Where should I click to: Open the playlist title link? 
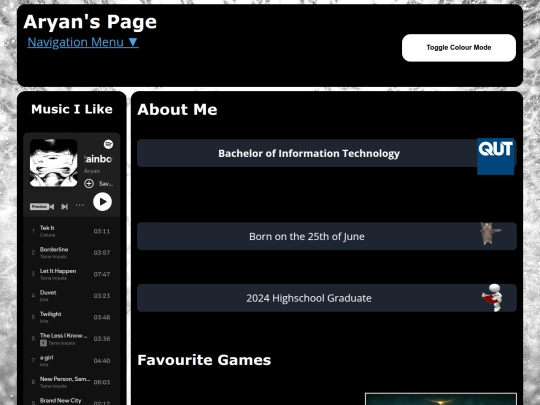pyautogui.click(x=98, y=159)
